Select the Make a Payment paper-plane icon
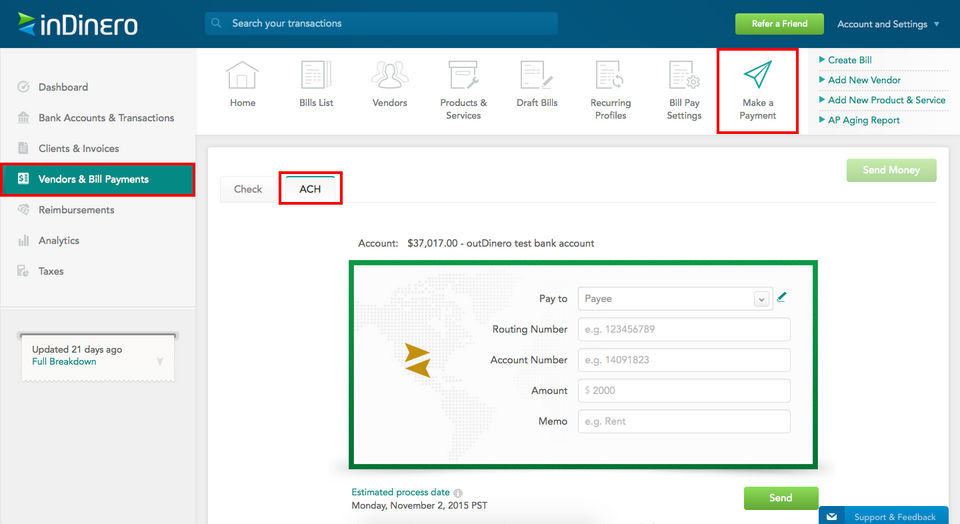The image size is (960, 524). [758, 75]
